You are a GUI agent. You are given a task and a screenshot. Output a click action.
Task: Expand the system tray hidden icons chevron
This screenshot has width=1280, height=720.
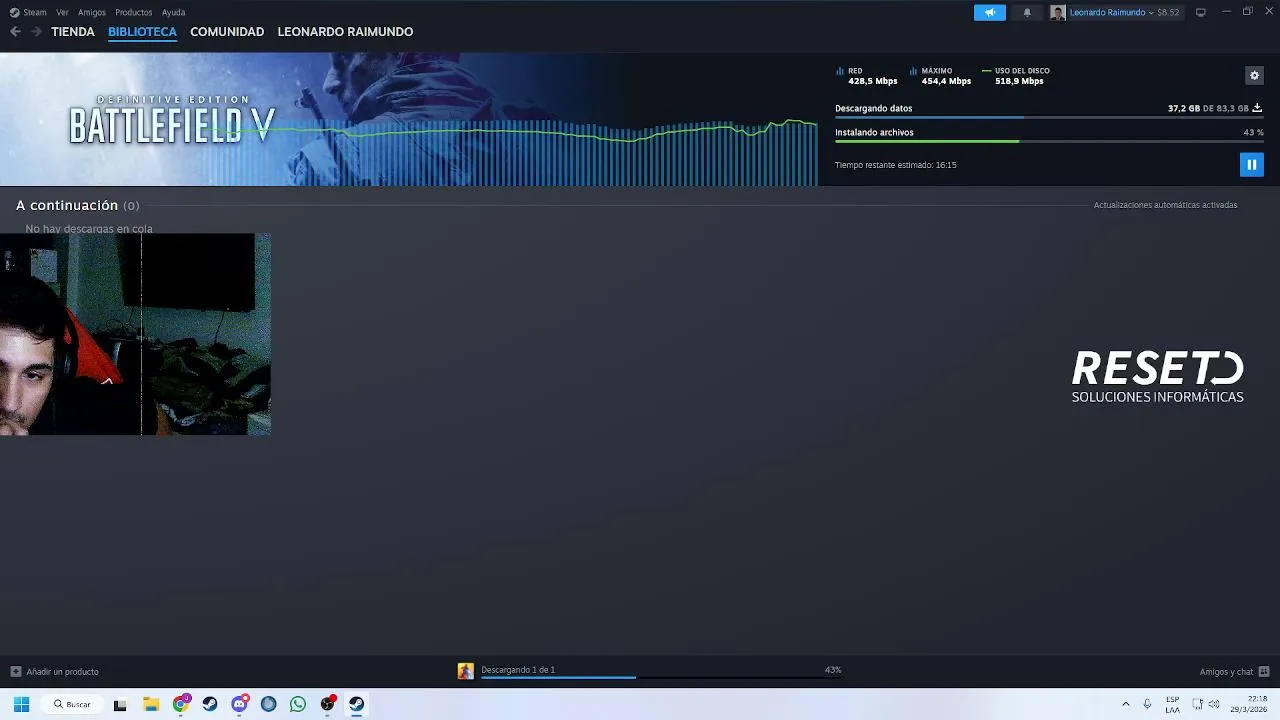click(1125, 704)
